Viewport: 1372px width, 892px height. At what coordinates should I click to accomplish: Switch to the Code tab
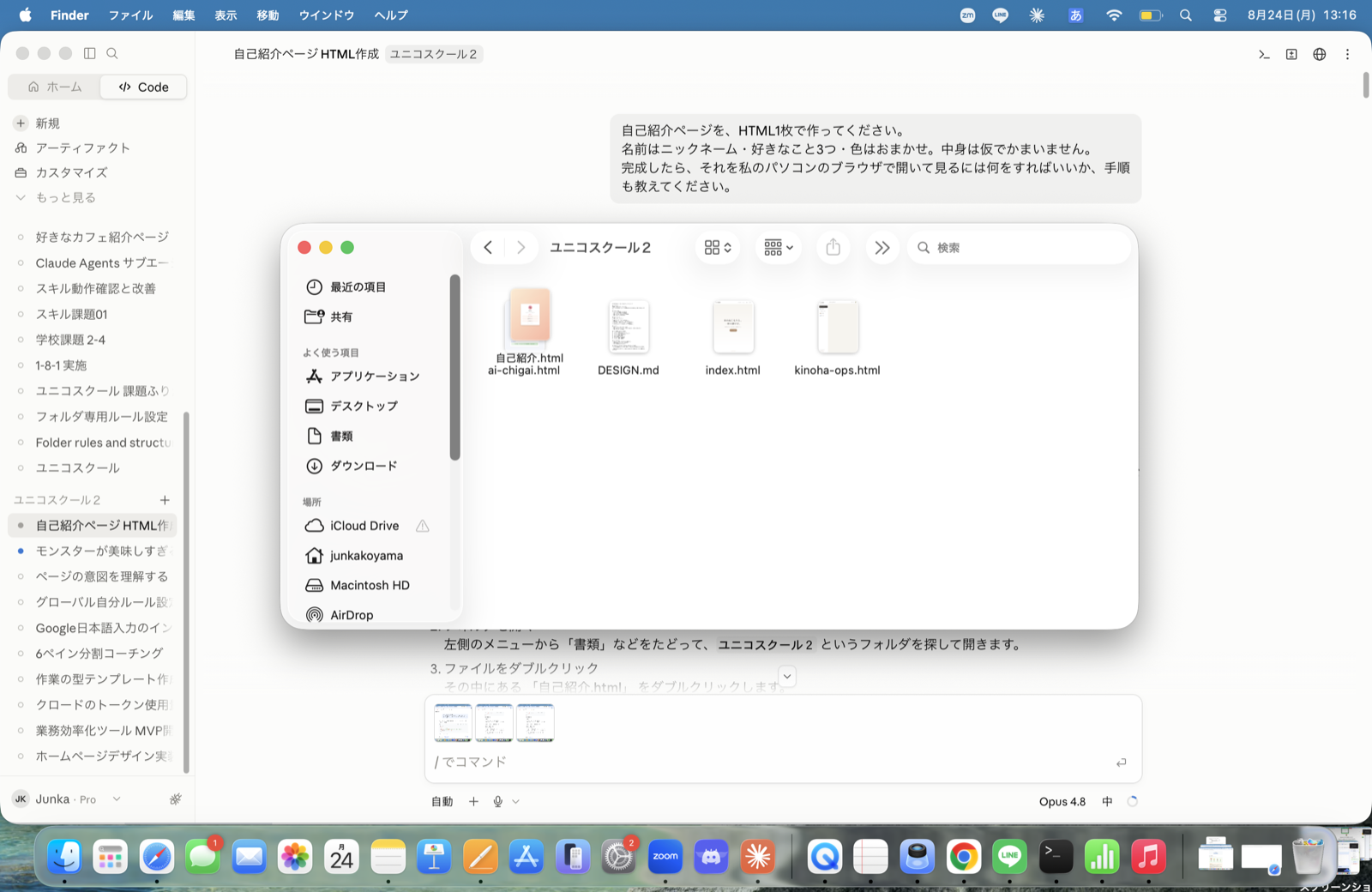144,87
